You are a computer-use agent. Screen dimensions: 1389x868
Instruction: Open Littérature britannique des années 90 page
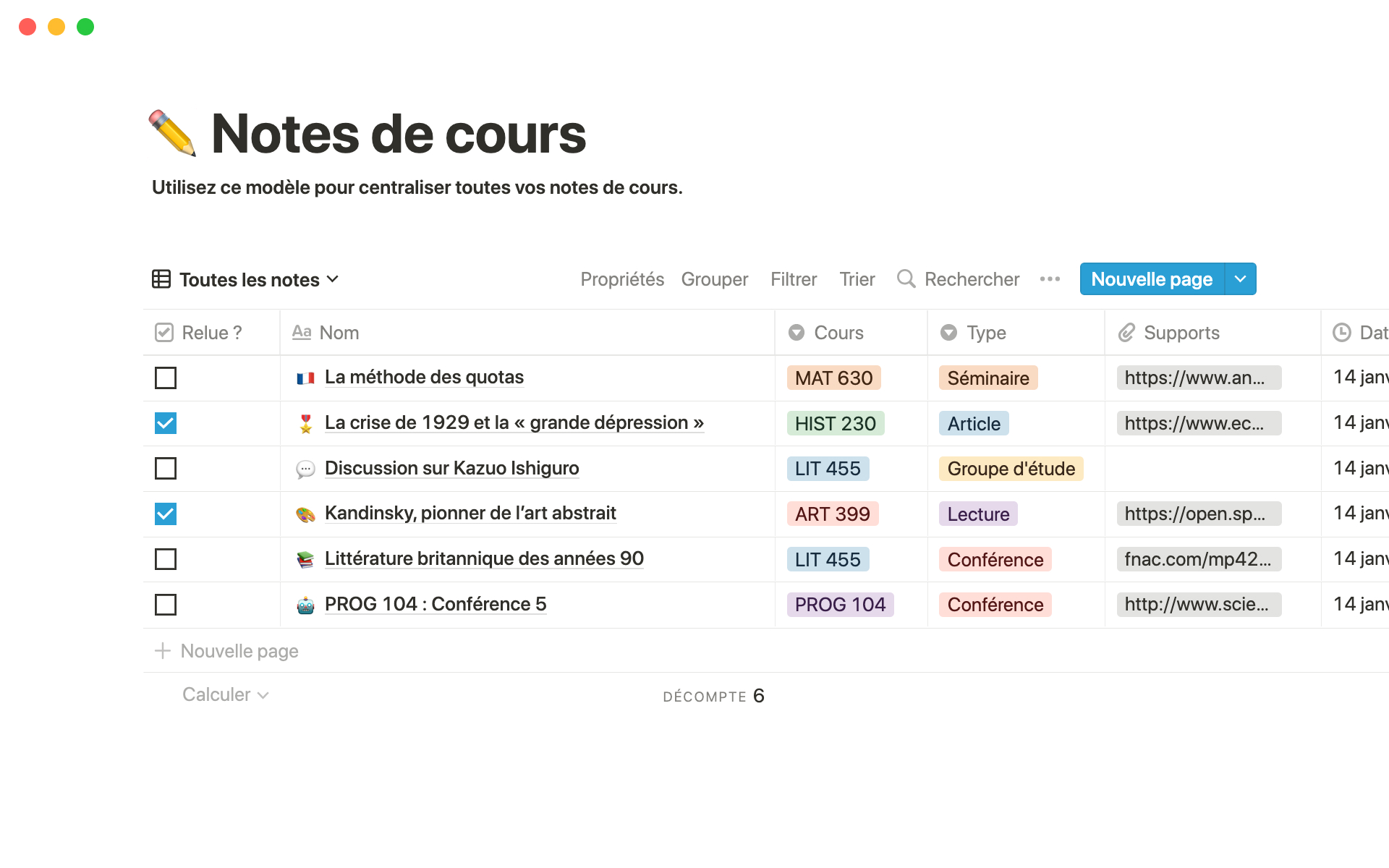pos(484,558)
